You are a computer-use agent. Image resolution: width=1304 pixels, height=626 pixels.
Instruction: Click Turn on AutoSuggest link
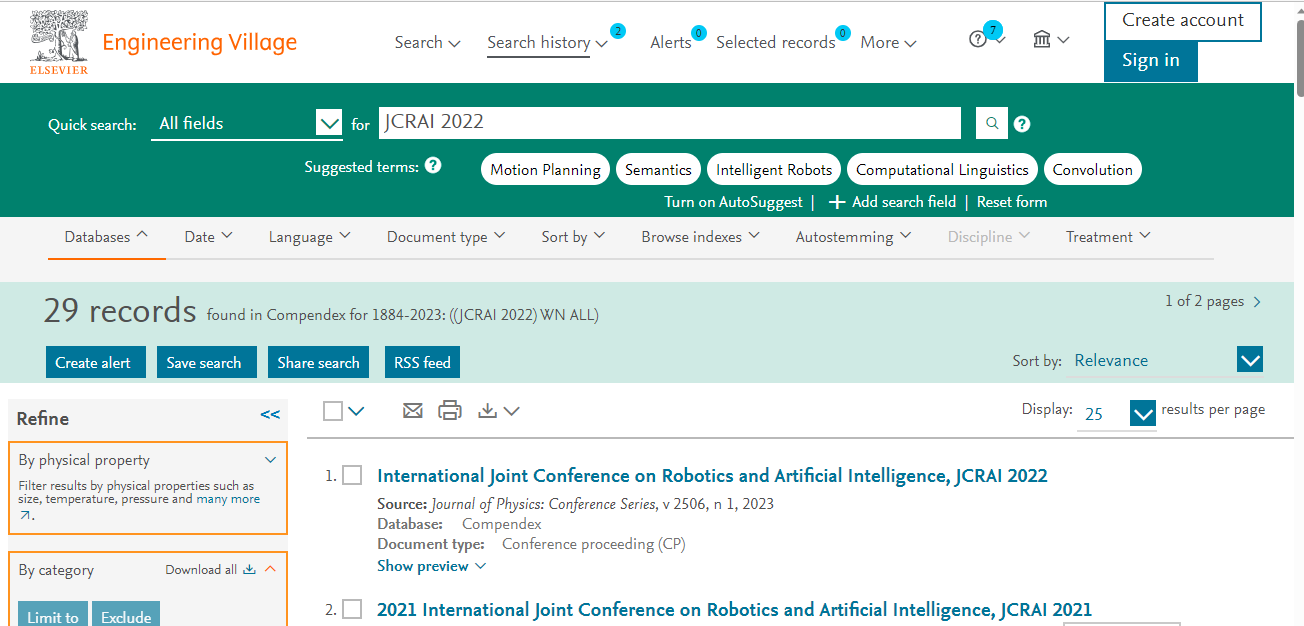coord(734,202)
